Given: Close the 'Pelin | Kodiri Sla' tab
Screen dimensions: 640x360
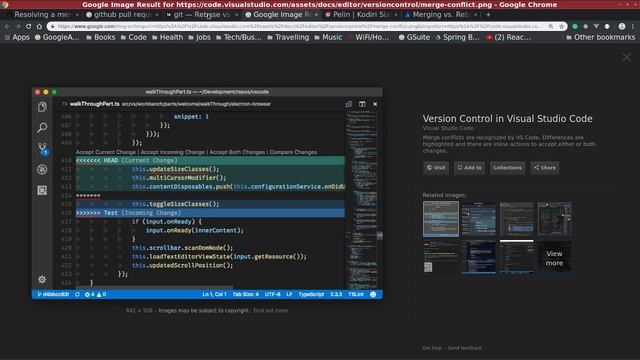Looking at the screenshot, I should [x=396, y=15].
